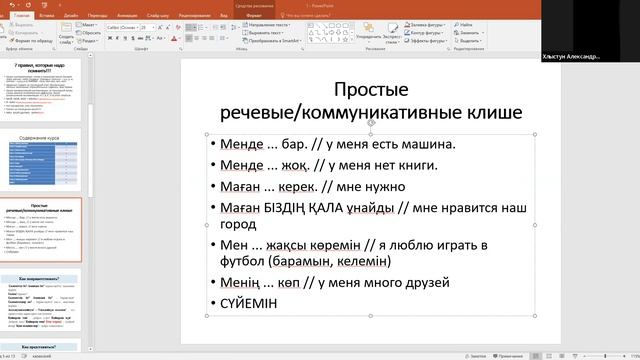
Task: Expand the shapes gallery with More arrow
Action: point(352,40)
